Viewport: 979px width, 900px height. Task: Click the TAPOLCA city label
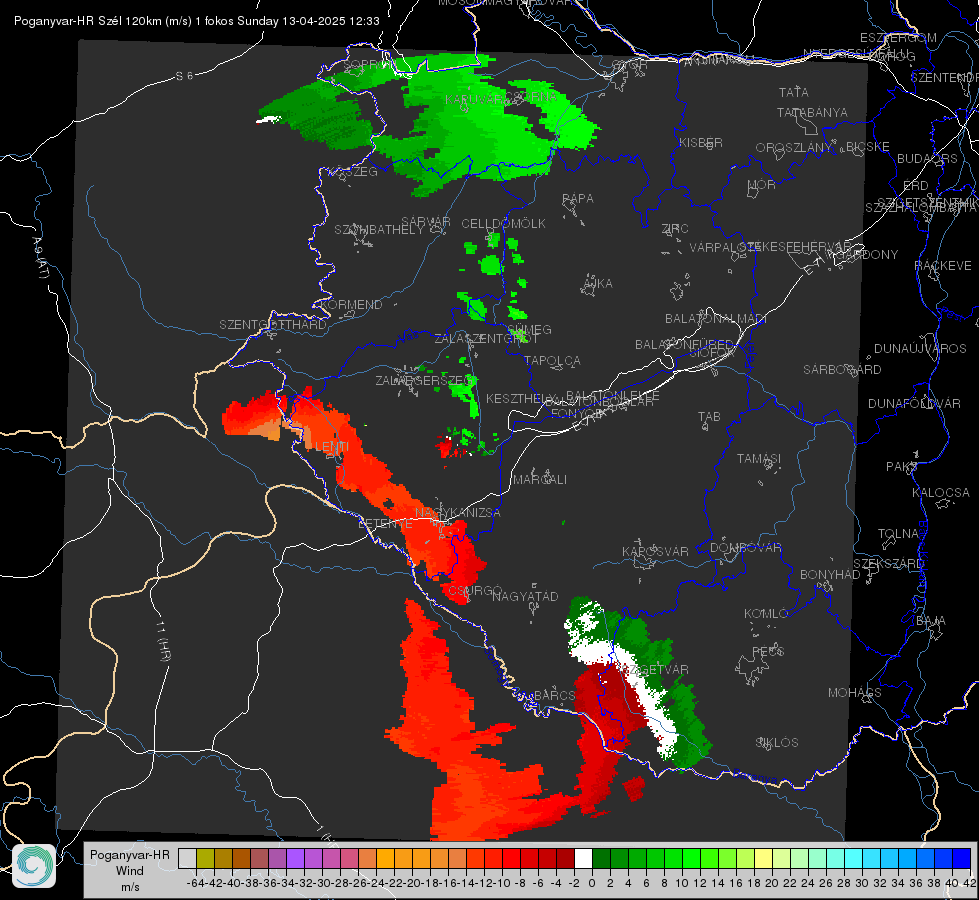[553, 360]
